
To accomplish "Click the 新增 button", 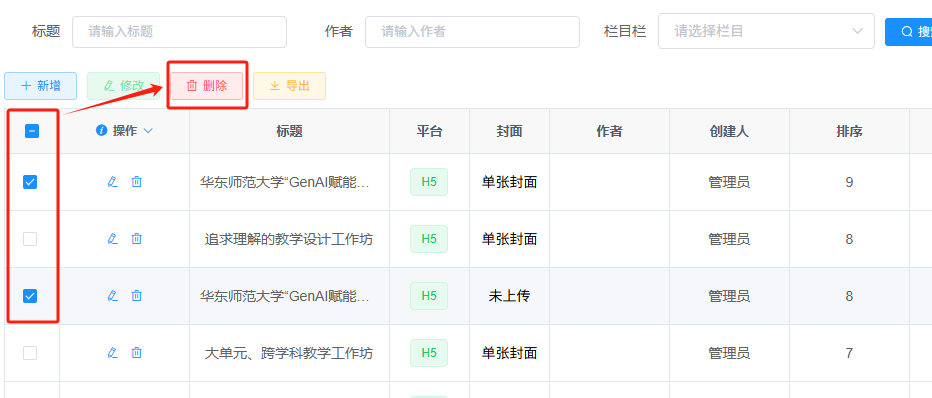I will click(40, 86).
